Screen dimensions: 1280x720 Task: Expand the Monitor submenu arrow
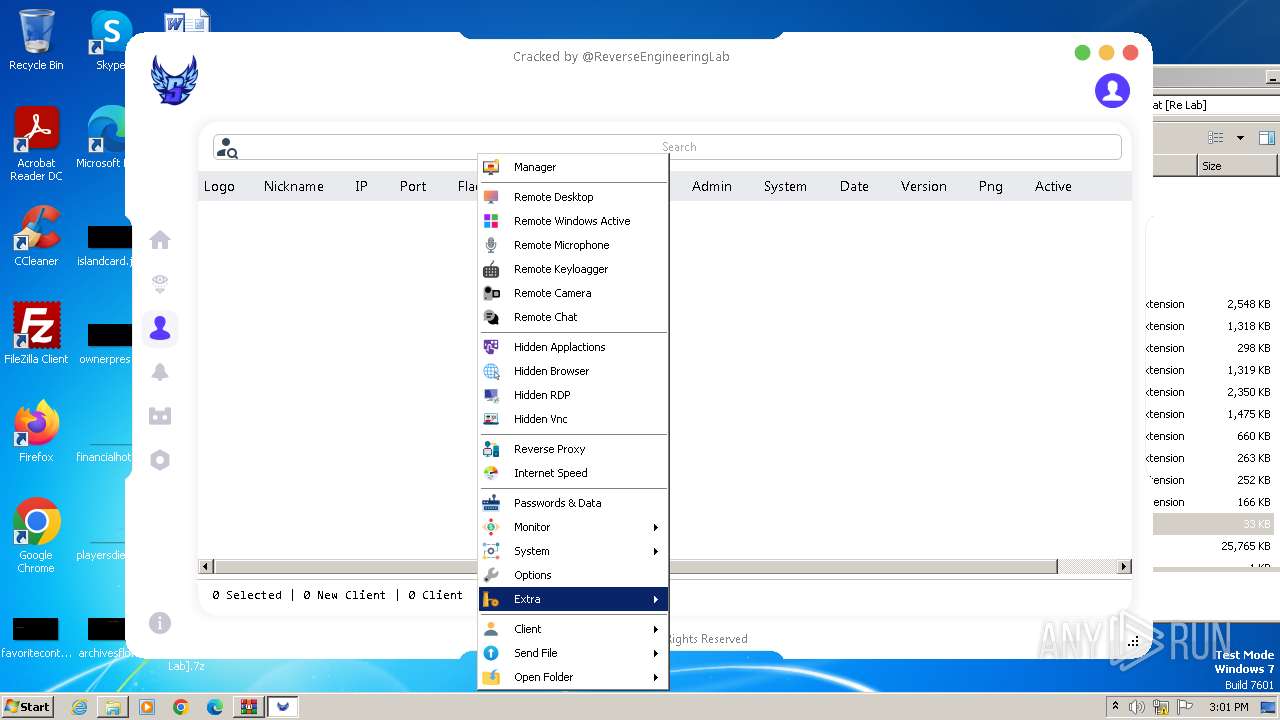[656, 527]
